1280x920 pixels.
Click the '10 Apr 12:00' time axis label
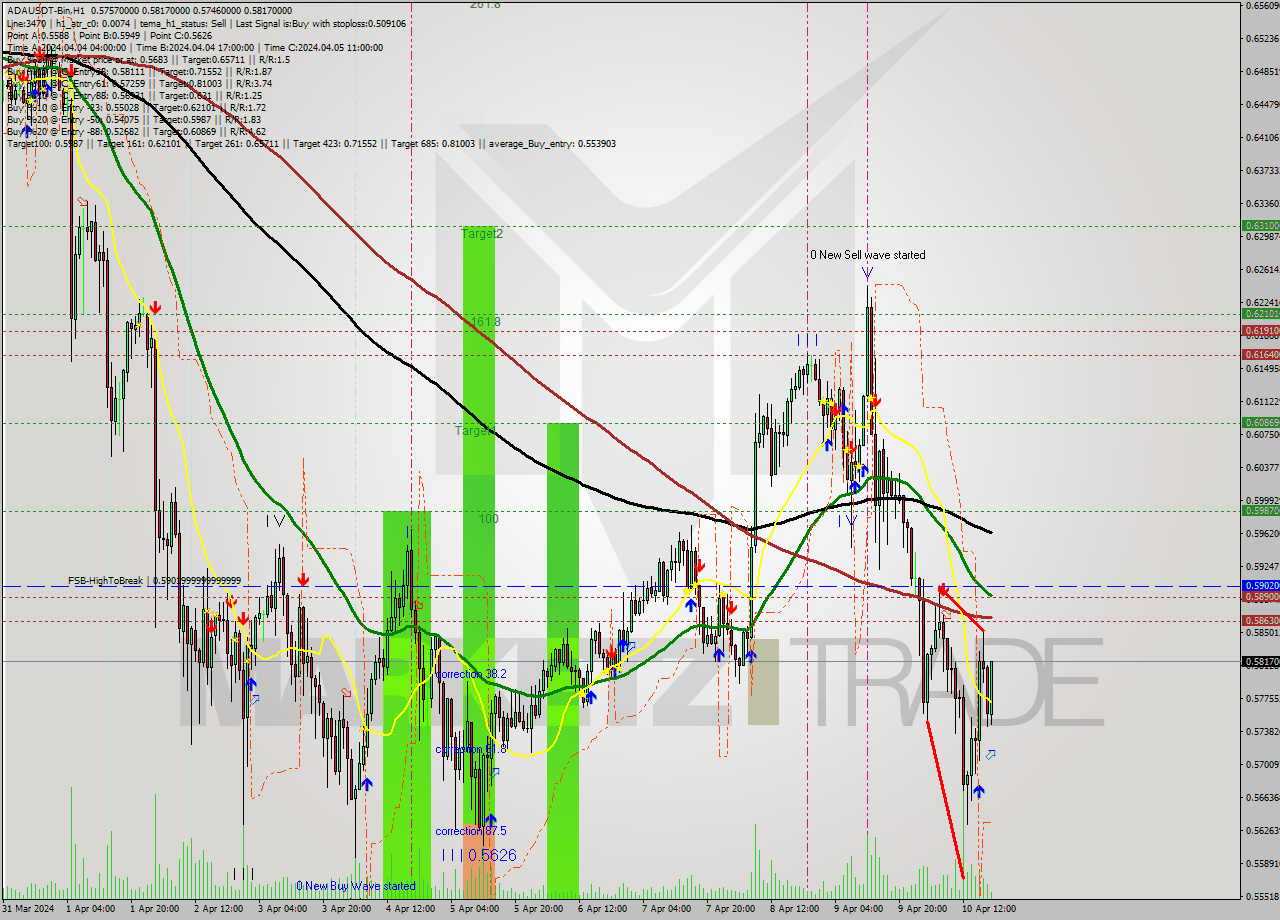pos(988,909)
